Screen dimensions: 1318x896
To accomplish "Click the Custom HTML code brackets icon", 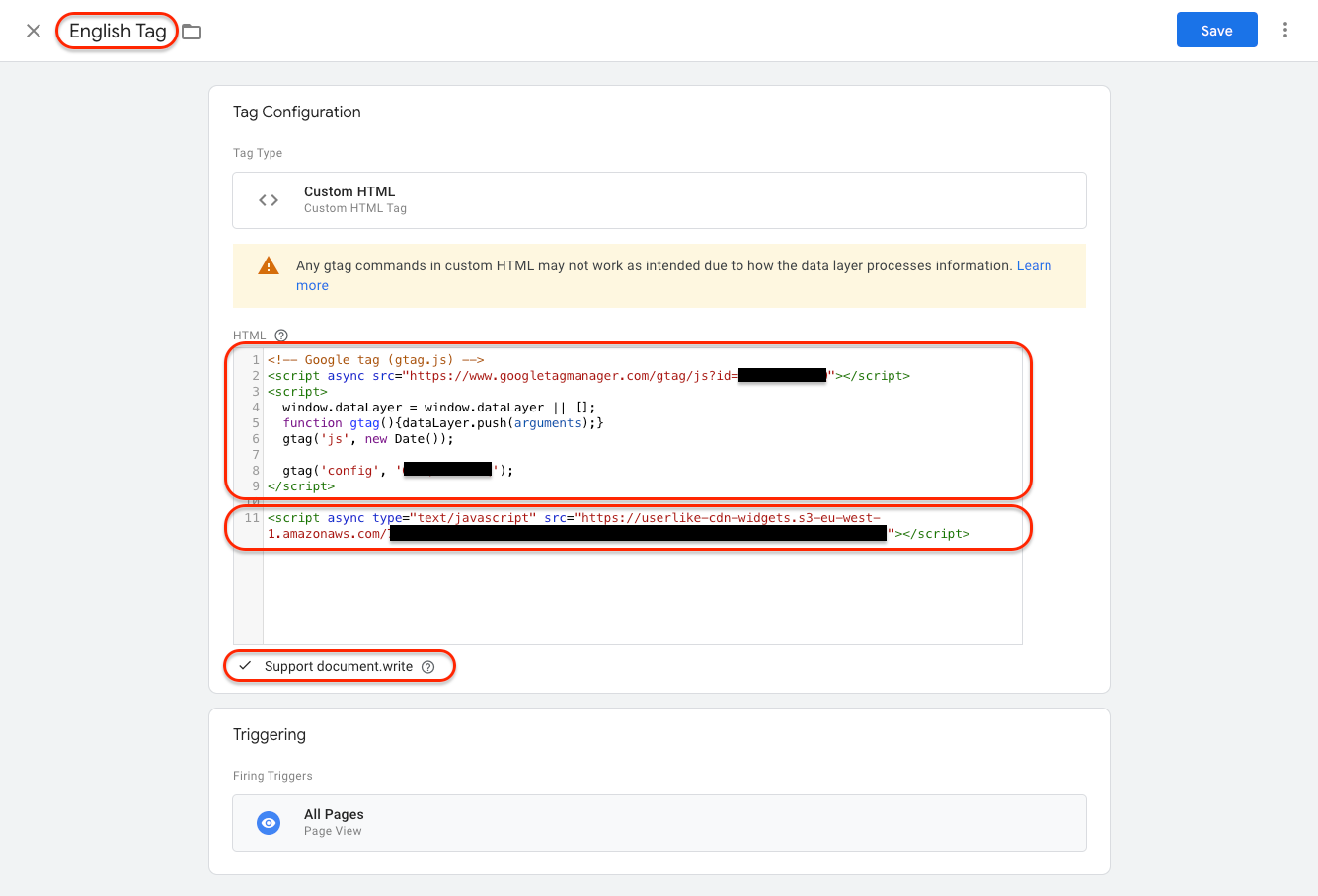I will [269, 200].
